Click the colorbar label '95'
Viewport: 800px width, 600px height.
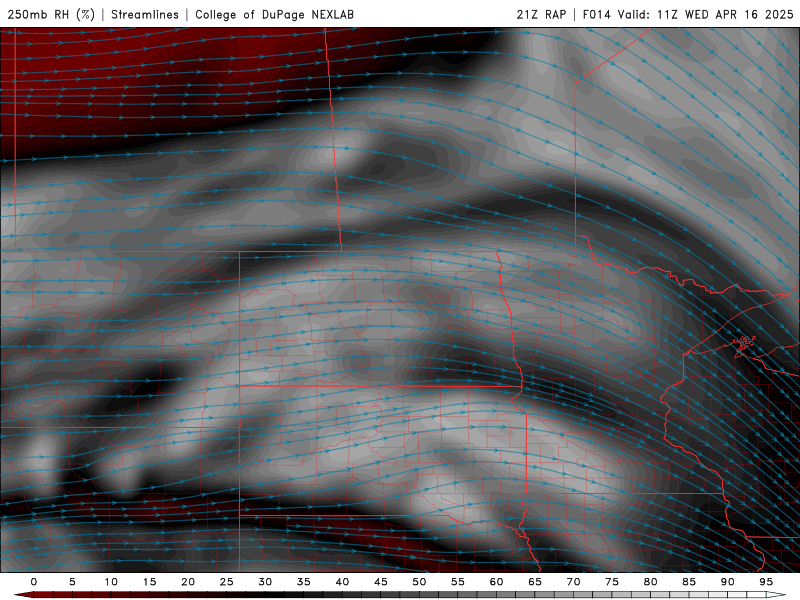766,582
